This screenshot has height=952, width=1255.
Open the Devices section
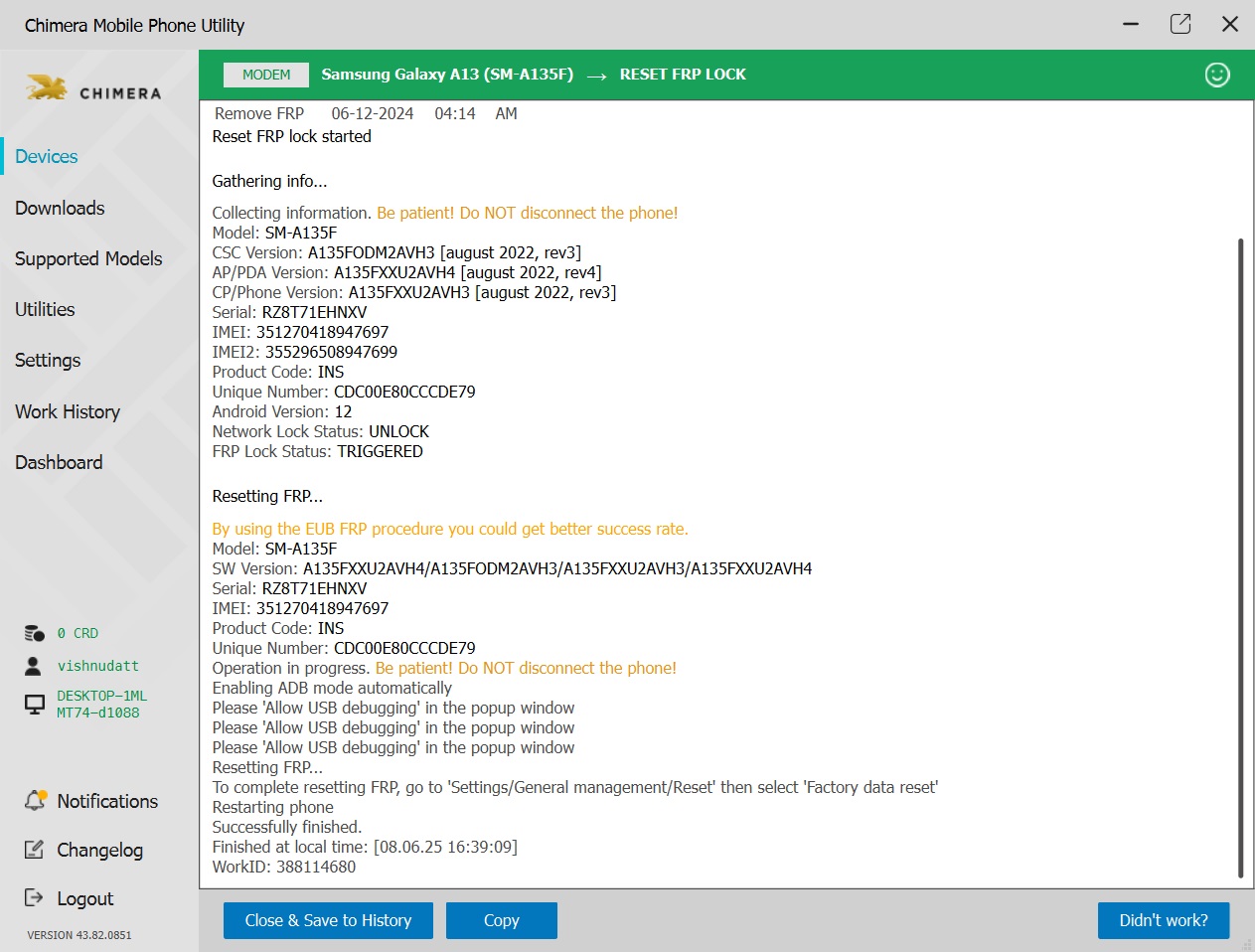(x=47, y=157)
